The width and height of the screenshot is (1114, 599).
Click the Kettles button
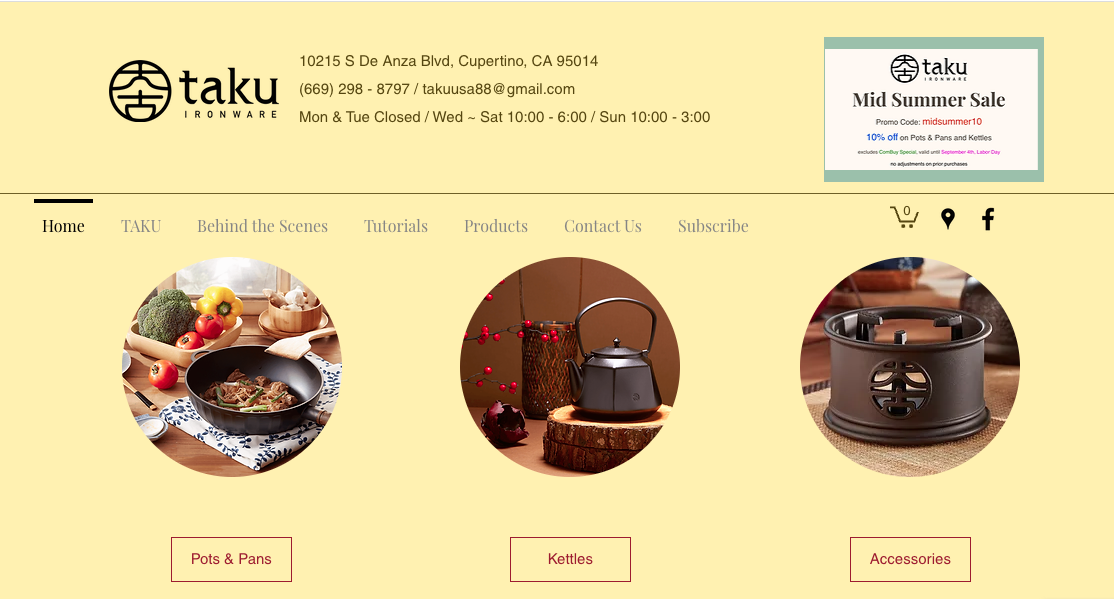pos(570,559)
